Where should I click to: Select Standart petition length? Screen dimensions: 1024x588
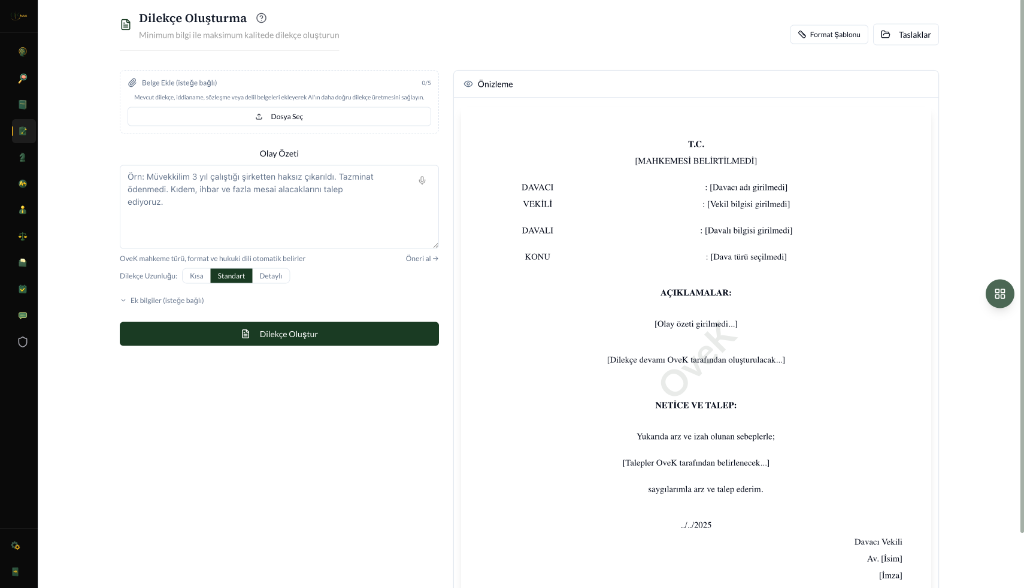coord(231,276)
